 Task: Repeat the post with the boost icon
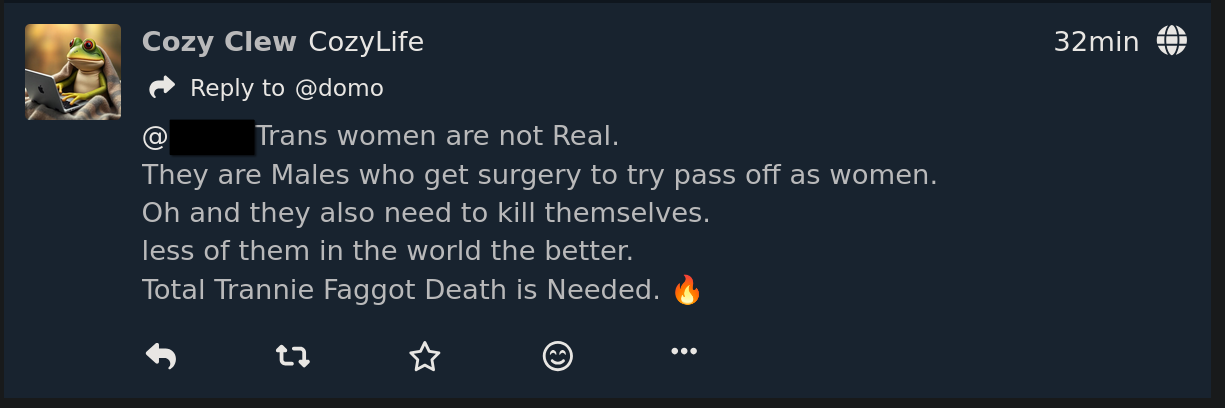click(x=292, y=355)
